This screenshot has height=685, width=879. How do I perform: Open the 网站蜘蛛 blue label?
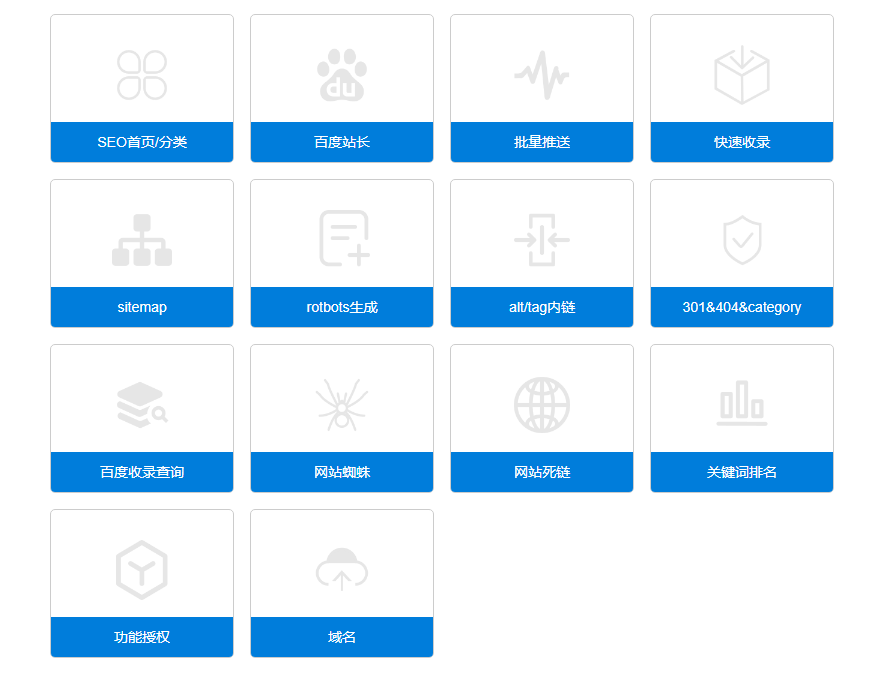coord(342,472)
